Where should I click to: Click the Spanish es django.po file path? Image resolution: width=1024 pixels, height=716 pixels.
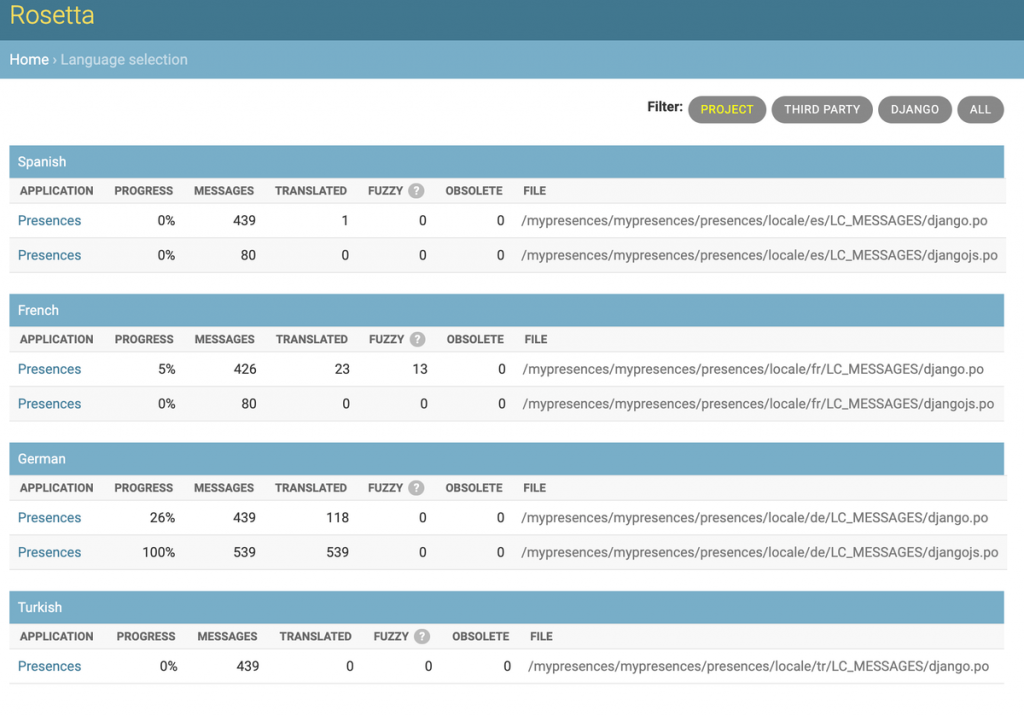(x=754, y=221)
